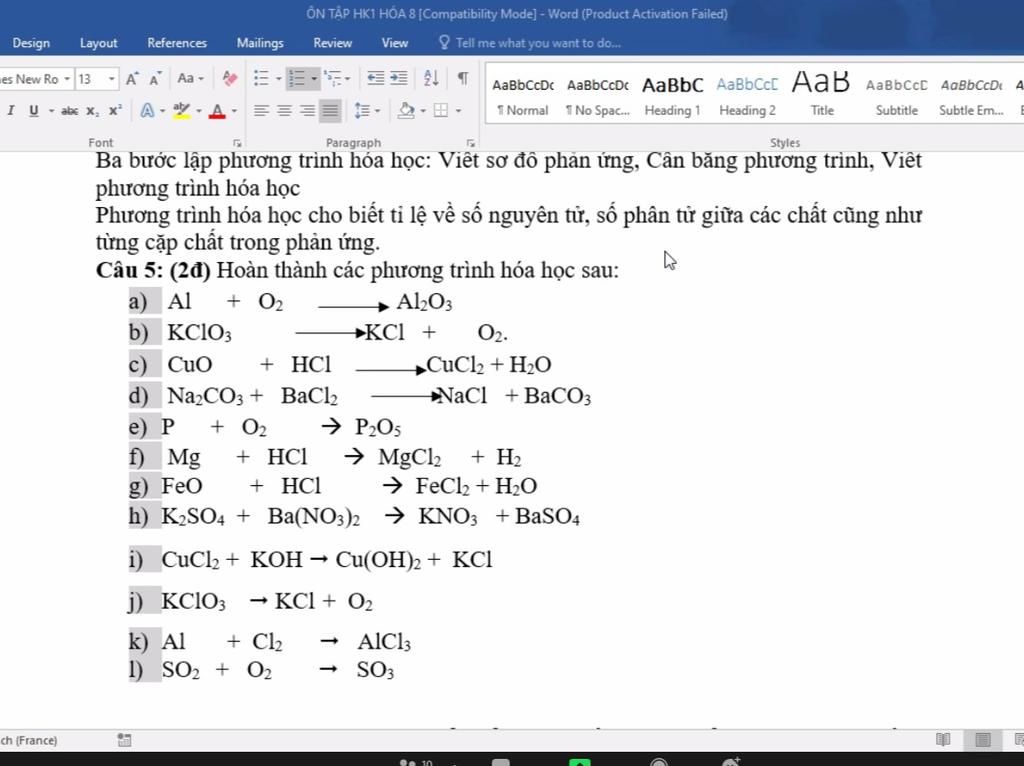Click language indicator (France) in status bar
This screenshot has width=1024, height=766.
pos(29,740)
